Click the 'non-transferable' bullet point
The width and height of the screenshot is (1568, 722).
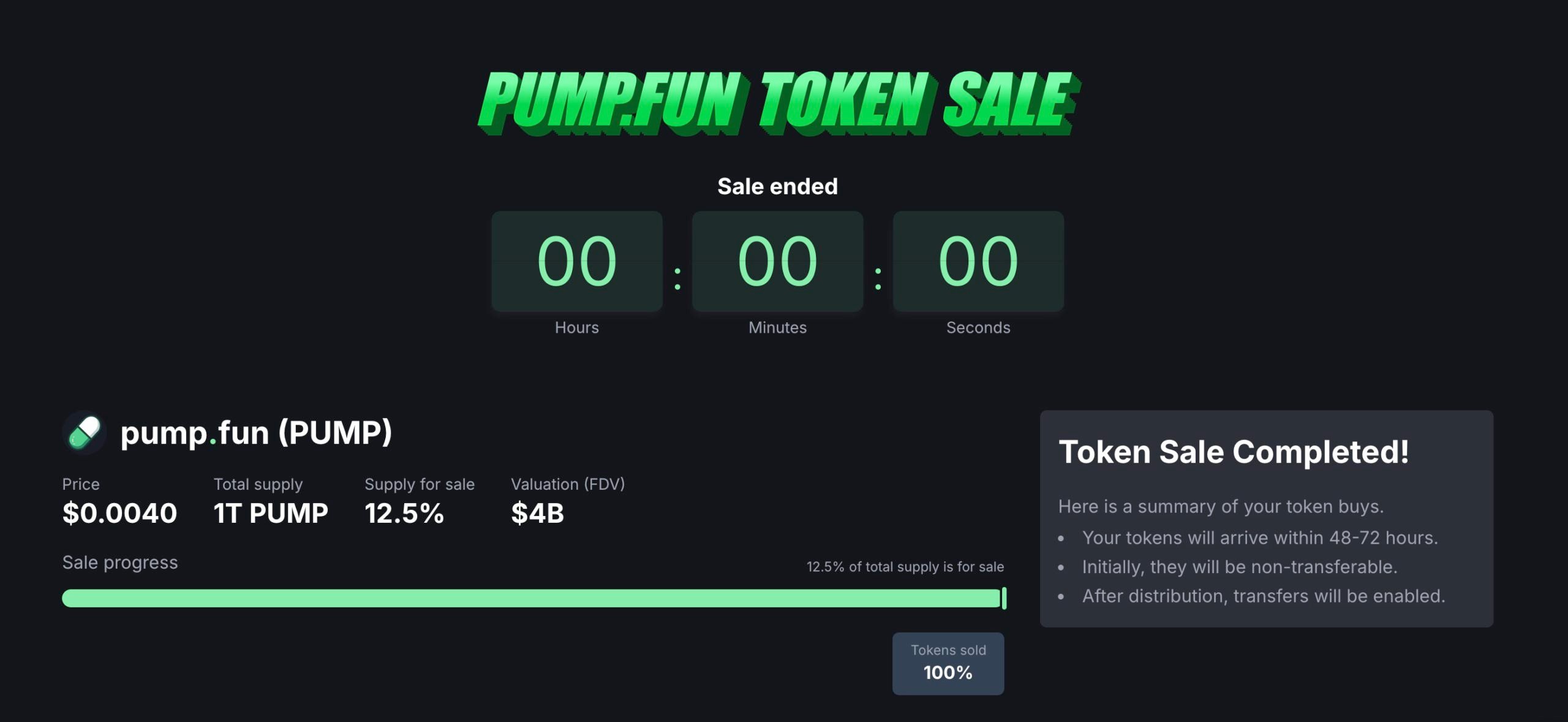(x=1240, y=567)
